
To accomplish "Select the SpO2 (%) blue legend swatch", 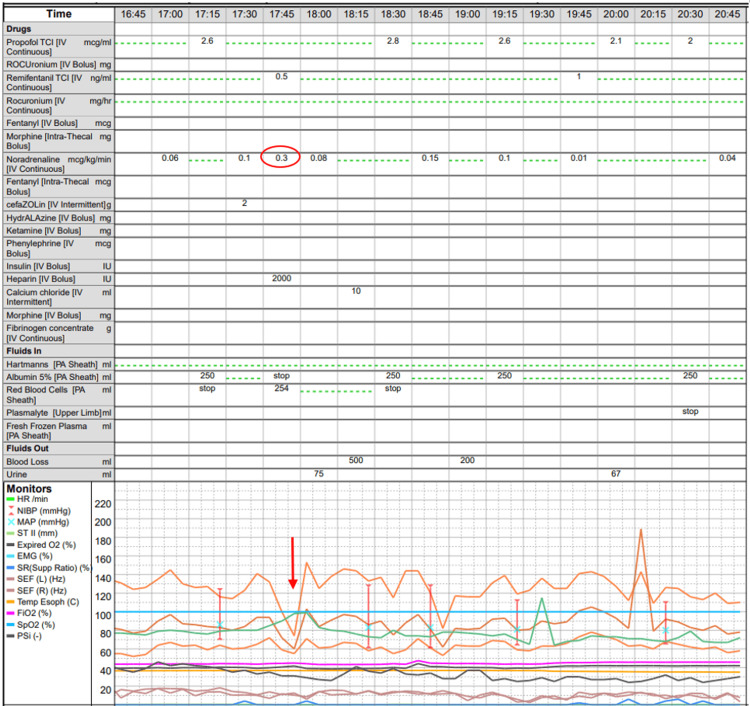I will click(11, 625).
